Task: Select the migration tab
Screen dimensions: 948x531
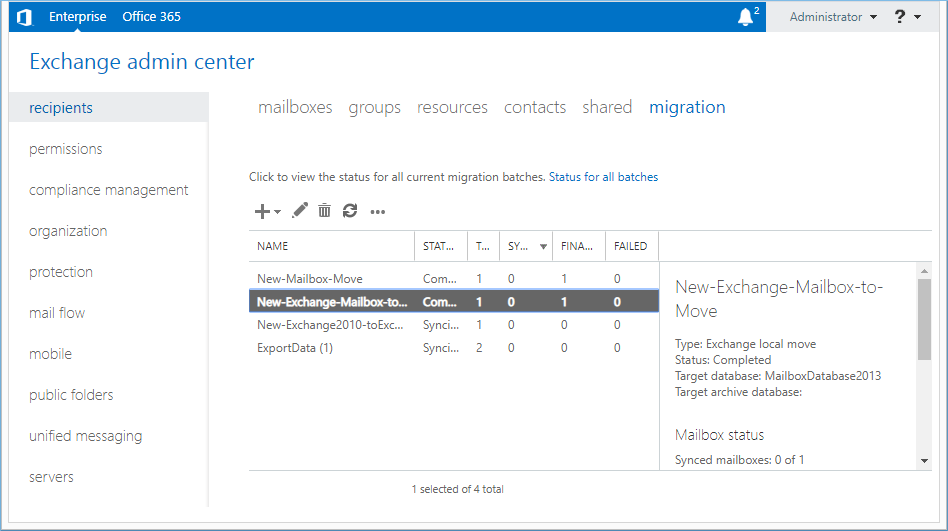Action: [x=687, y=107]
